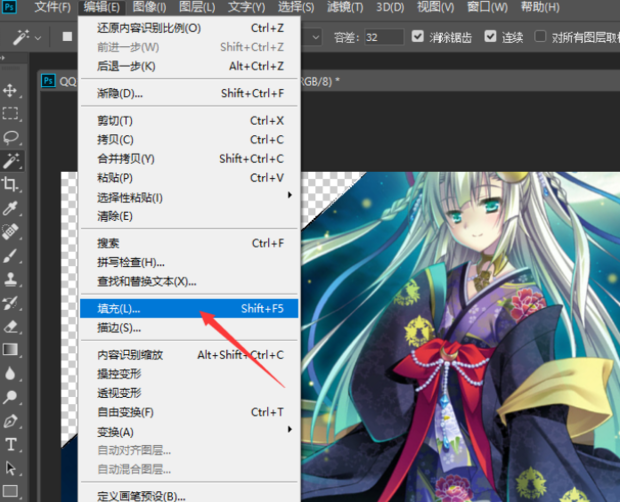
Task: Select the Move tool
Action: point(10,91)
